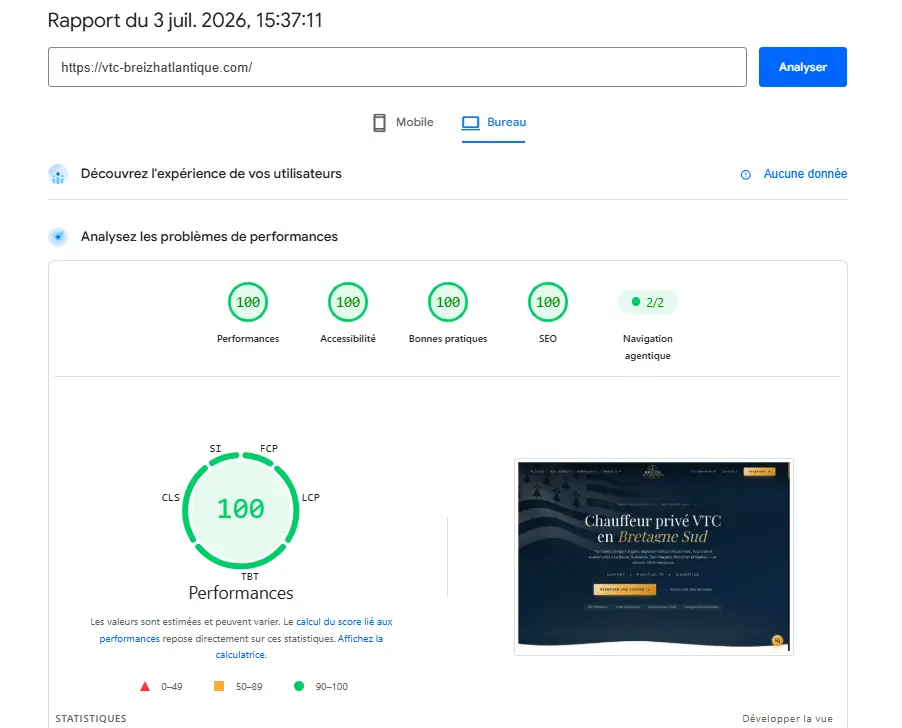
Task: Click the info icon beside Aucune donnée
Action: [746, 174]
